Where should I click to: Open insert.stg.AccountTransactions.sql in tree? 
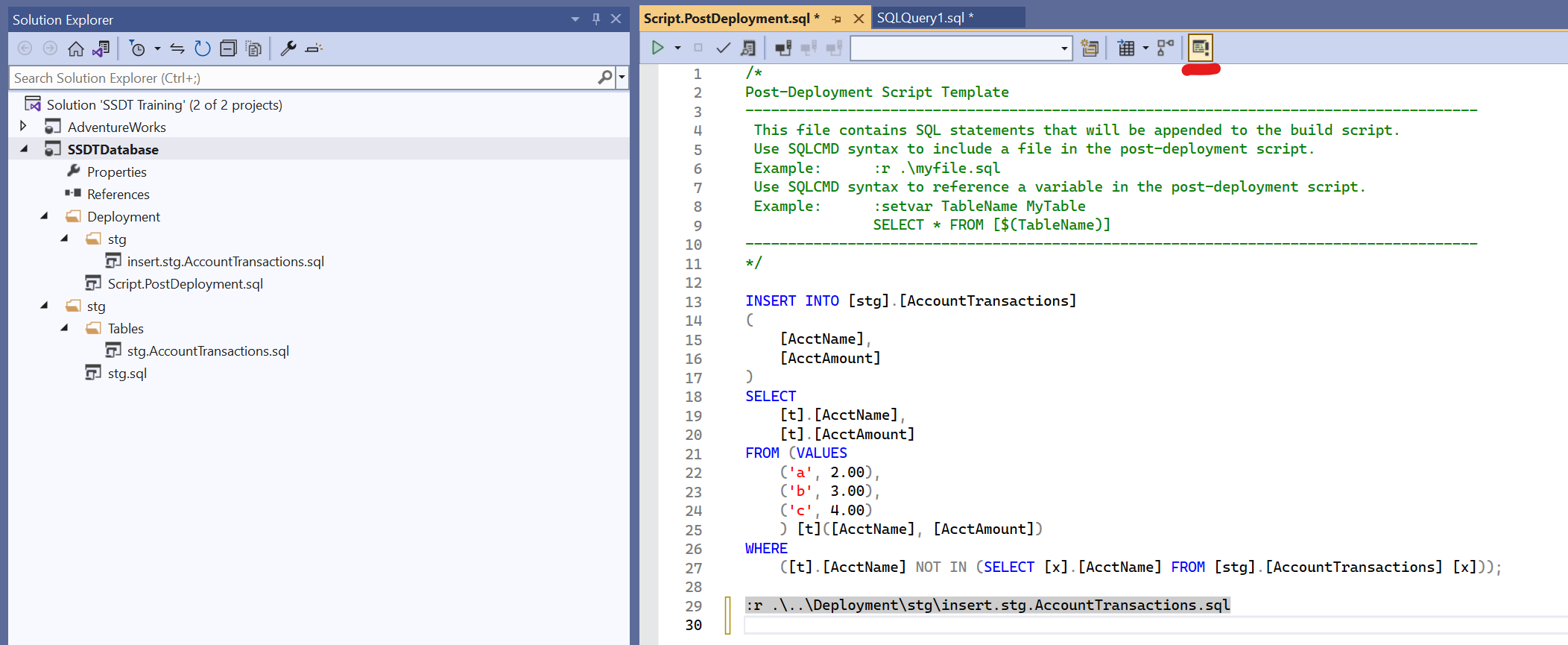pos(225,262)
